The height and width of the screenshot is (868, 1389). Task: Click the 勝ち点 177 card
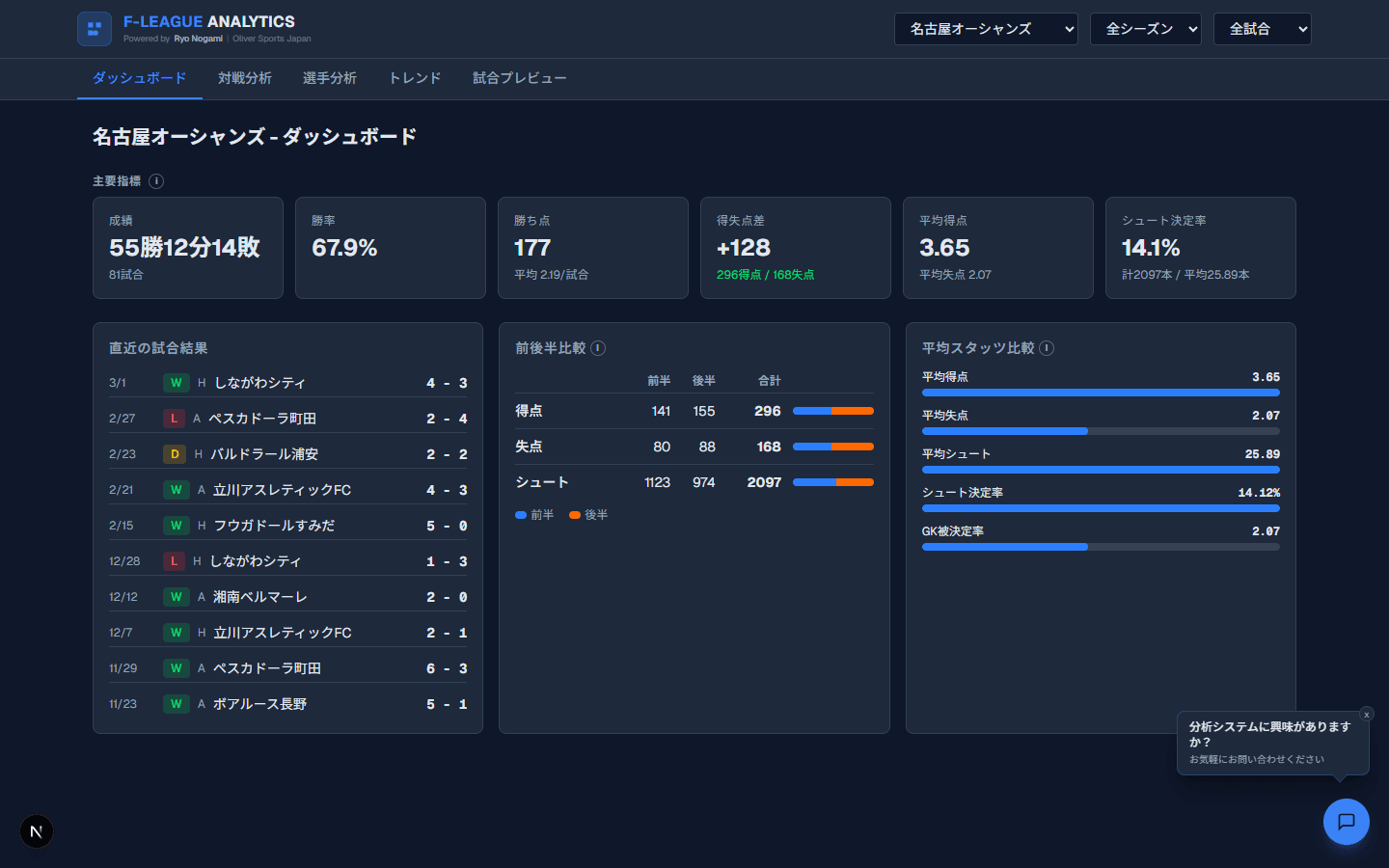click(593, 248)
